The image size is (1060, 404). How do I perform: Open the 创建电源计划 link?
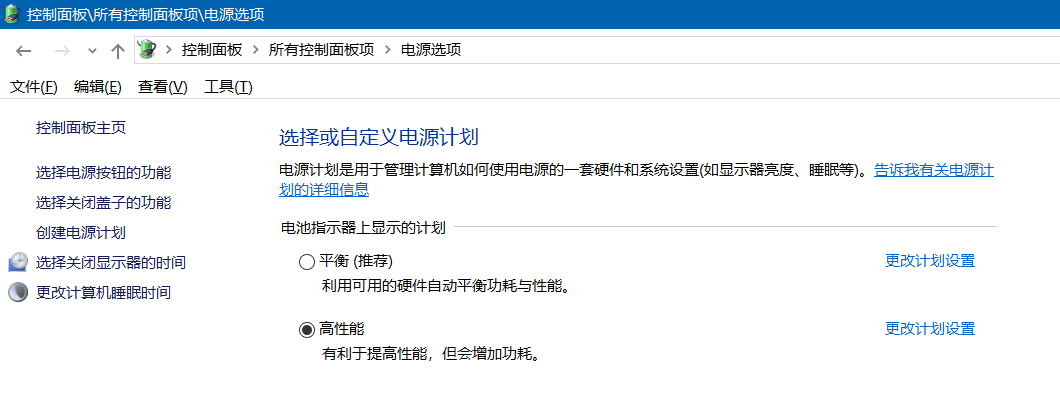click(81, 232)
